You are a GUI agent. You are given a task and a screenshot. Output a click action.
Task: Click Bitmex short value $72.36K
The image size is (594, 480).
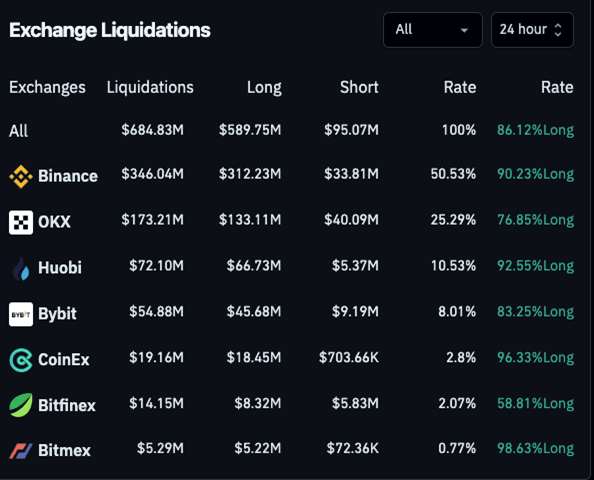(352, 448)
